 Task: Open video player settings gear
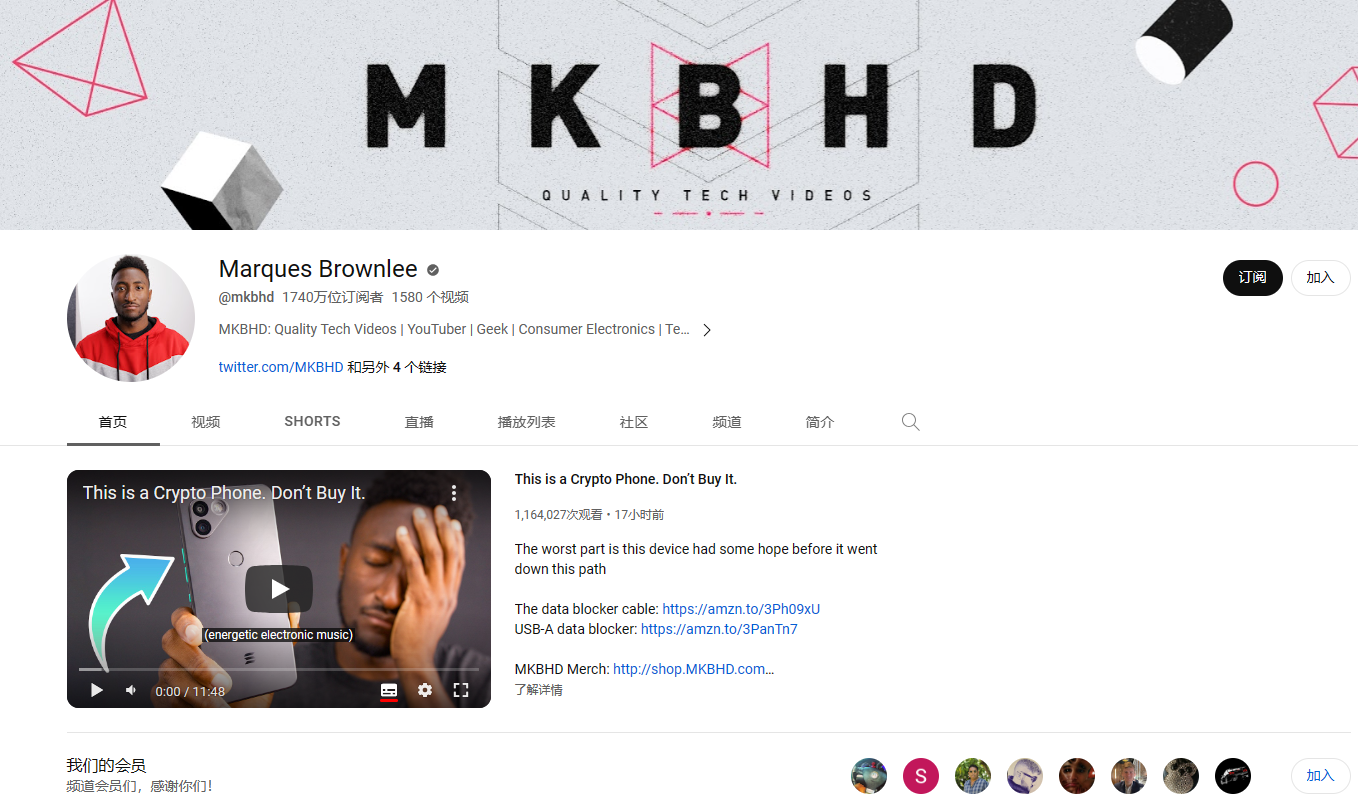pyautogui.click(x=425, y=690)
